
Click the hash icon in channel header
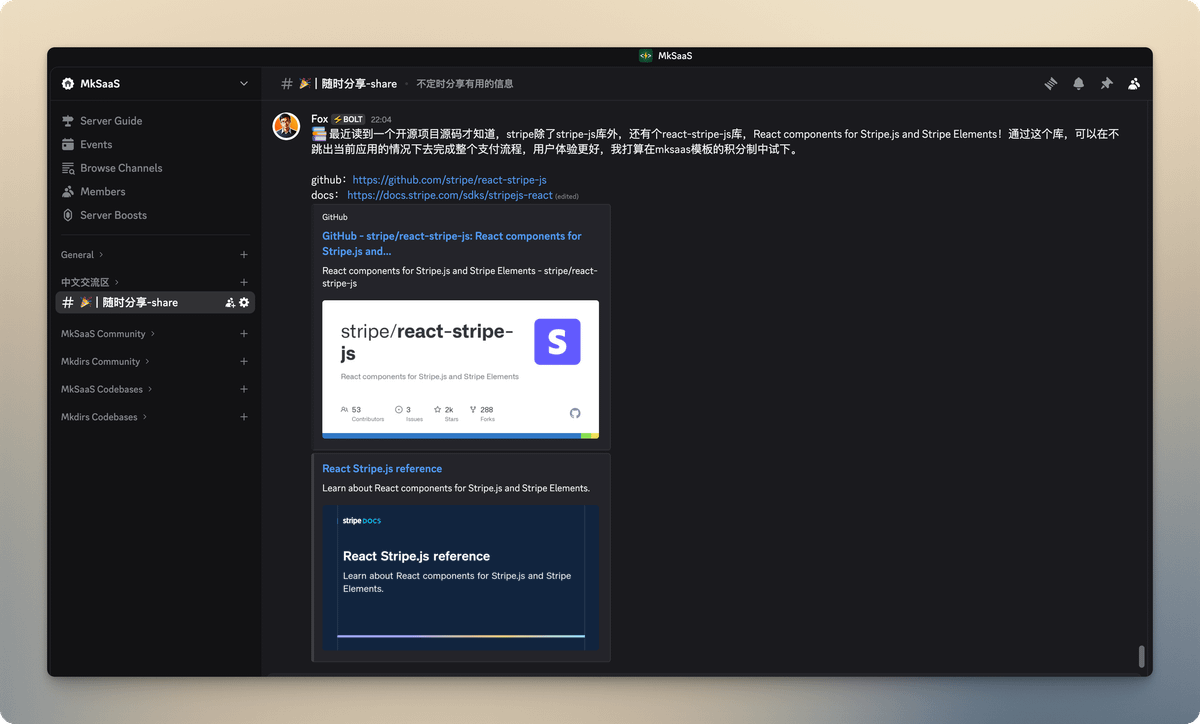pyautogui.click(x=287, y=84)
